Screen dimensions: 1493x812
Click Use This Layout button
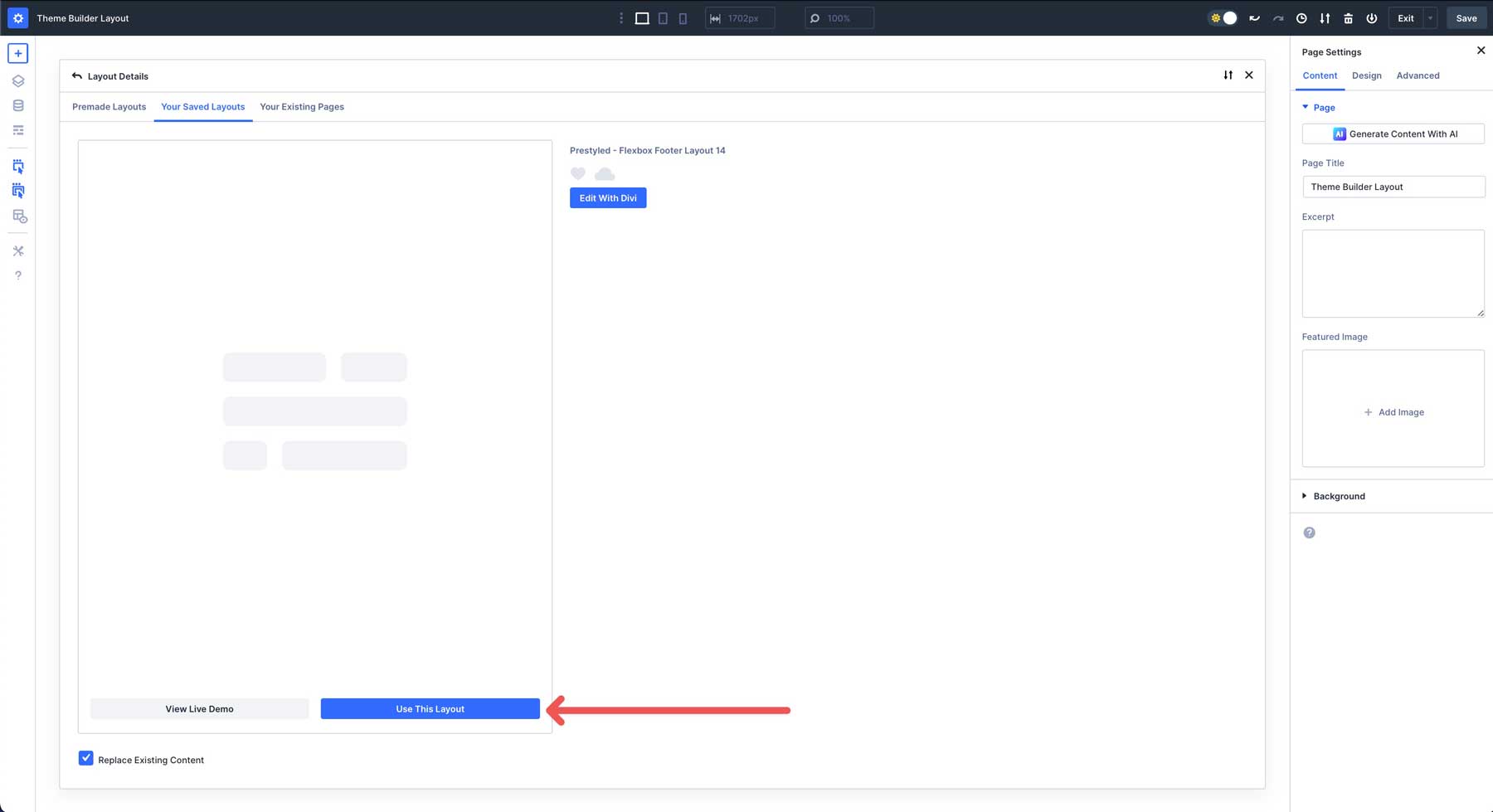click(x=430, y=708)
